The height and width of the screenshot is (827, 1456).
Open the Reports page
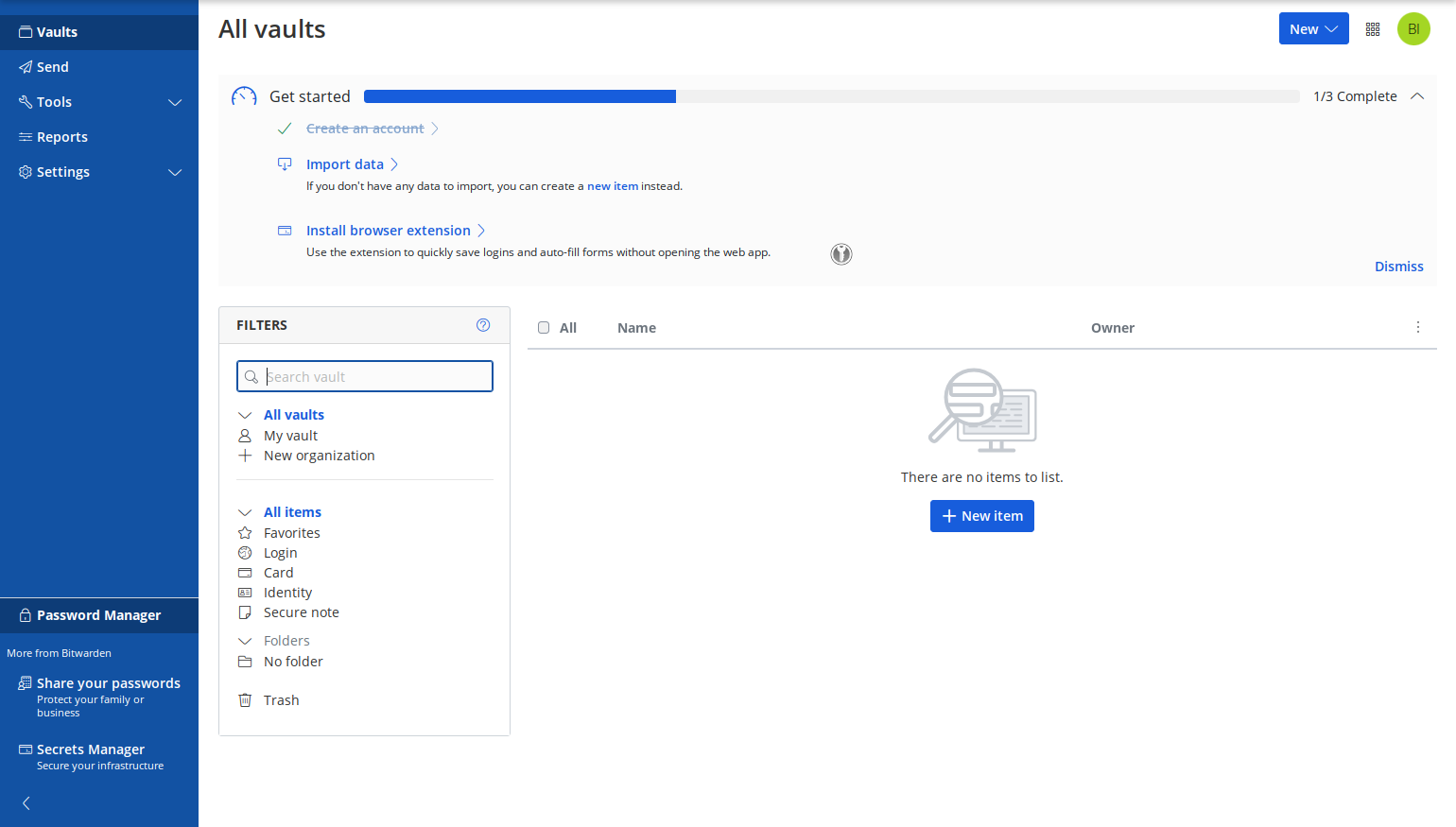point(99,137)
